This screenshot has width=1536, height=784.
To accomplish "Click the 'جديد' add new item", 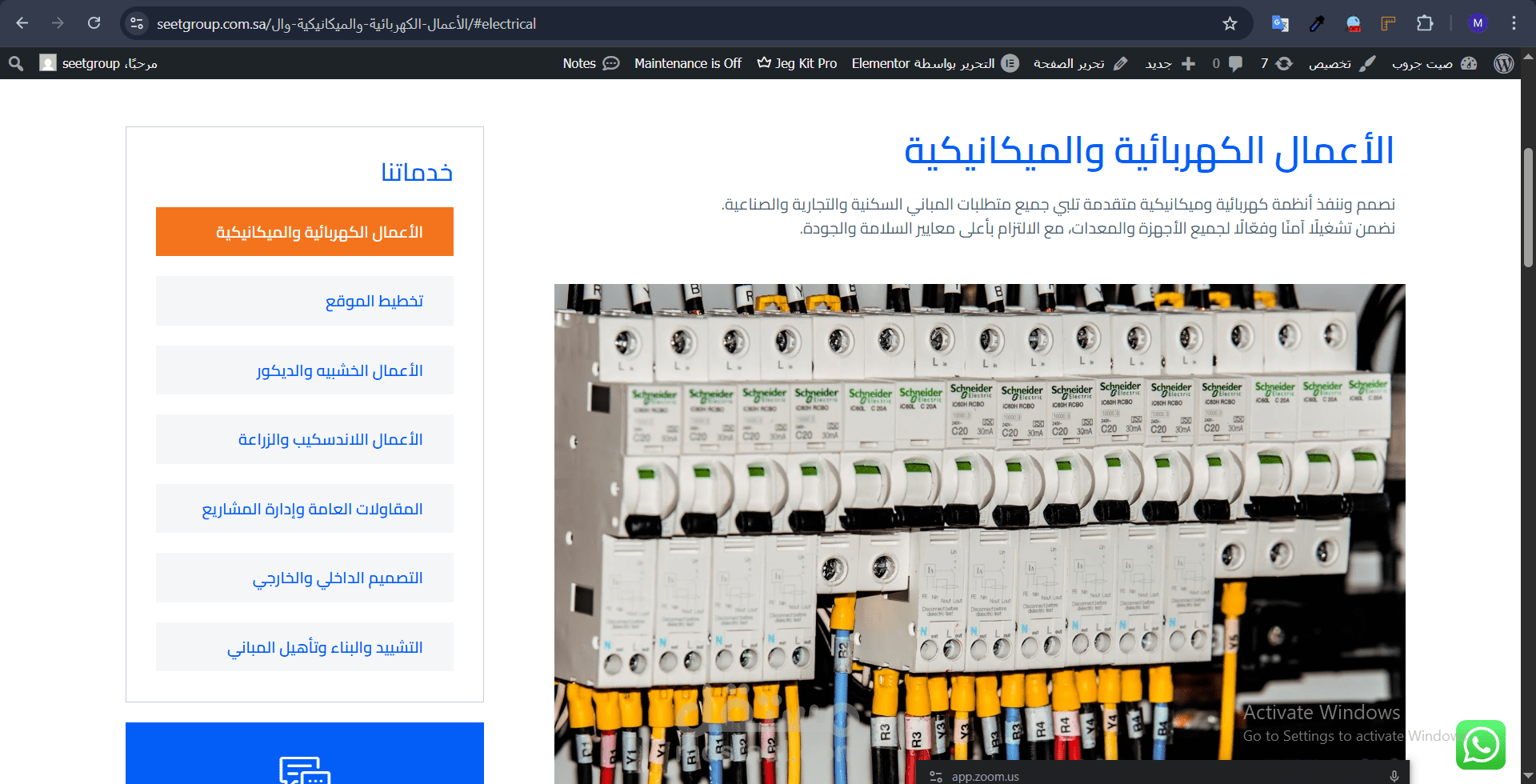I will pyautogui.click(x=1170, y=63).
